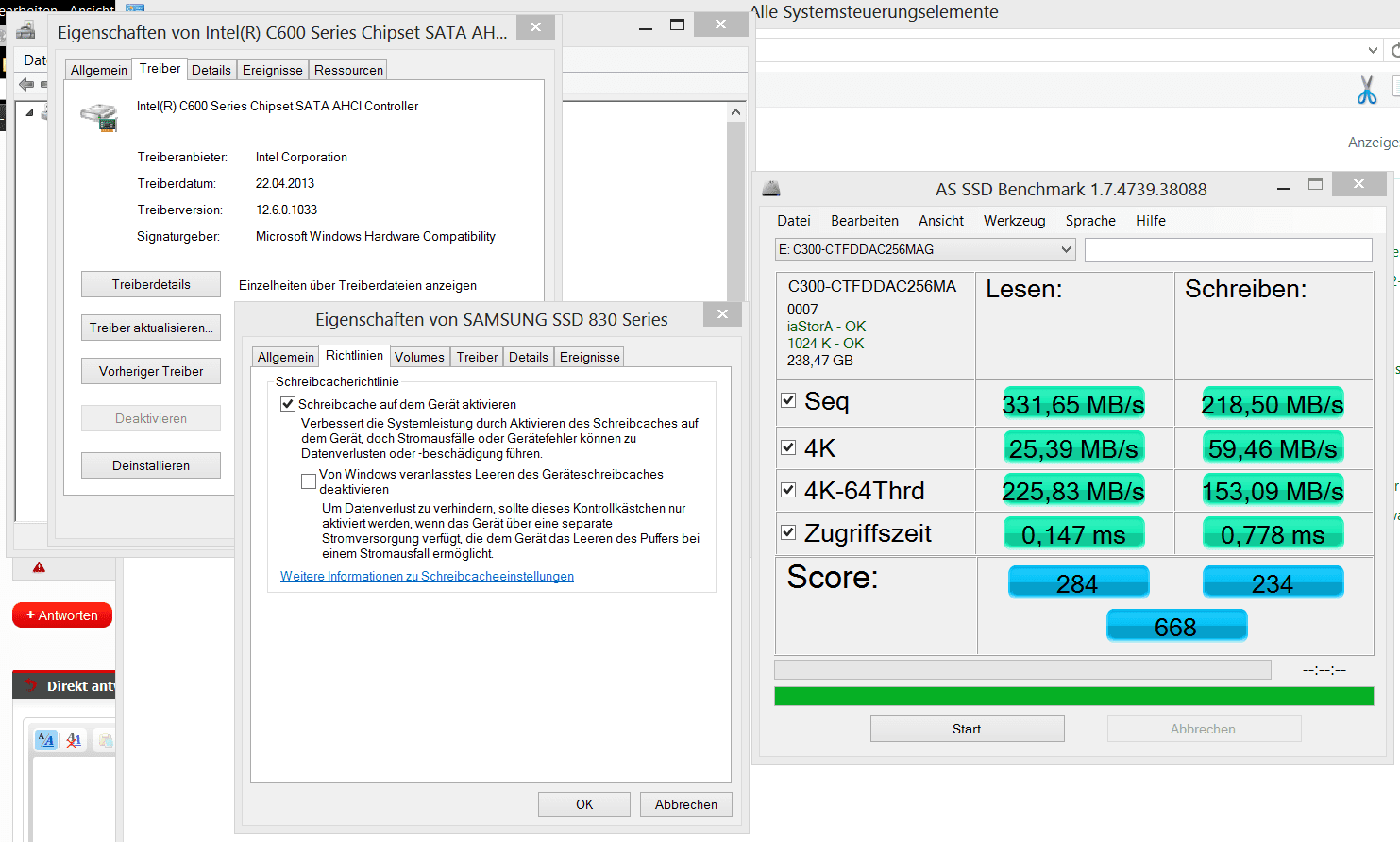Screen dimensions: 1400x842
Task: Switch to Ereignisse tab in Samsung SSD properties
Action: (590, 357)
